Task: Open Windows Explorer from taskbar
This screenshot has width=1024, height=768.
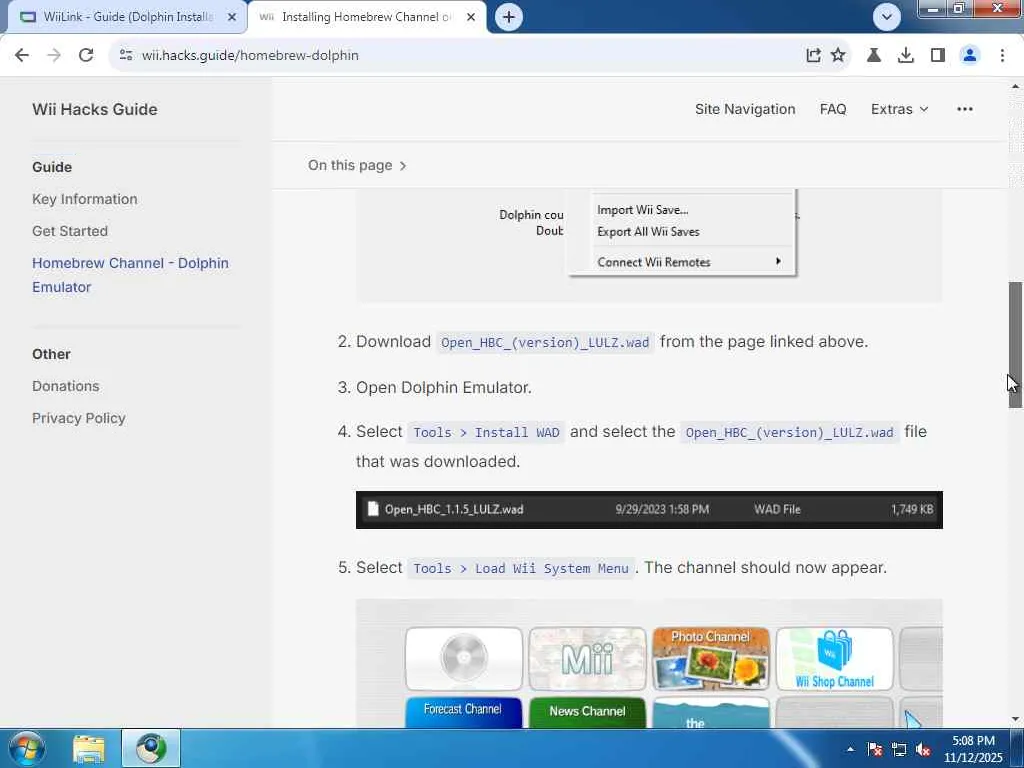Action: click(89, 748)
